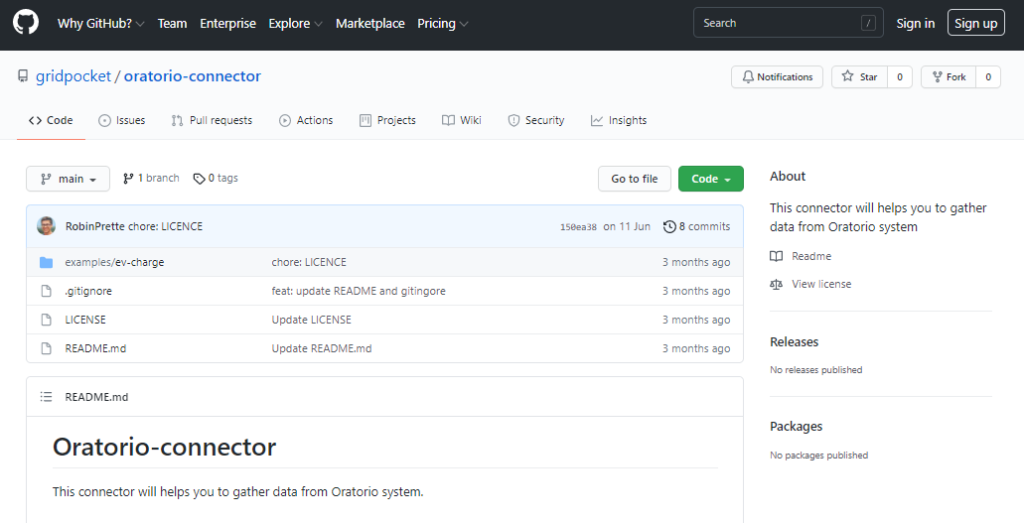This screenshot has height=523, width=1024.
Task: Click the branch icon beside 1 branch
Action: pos(128,178)
